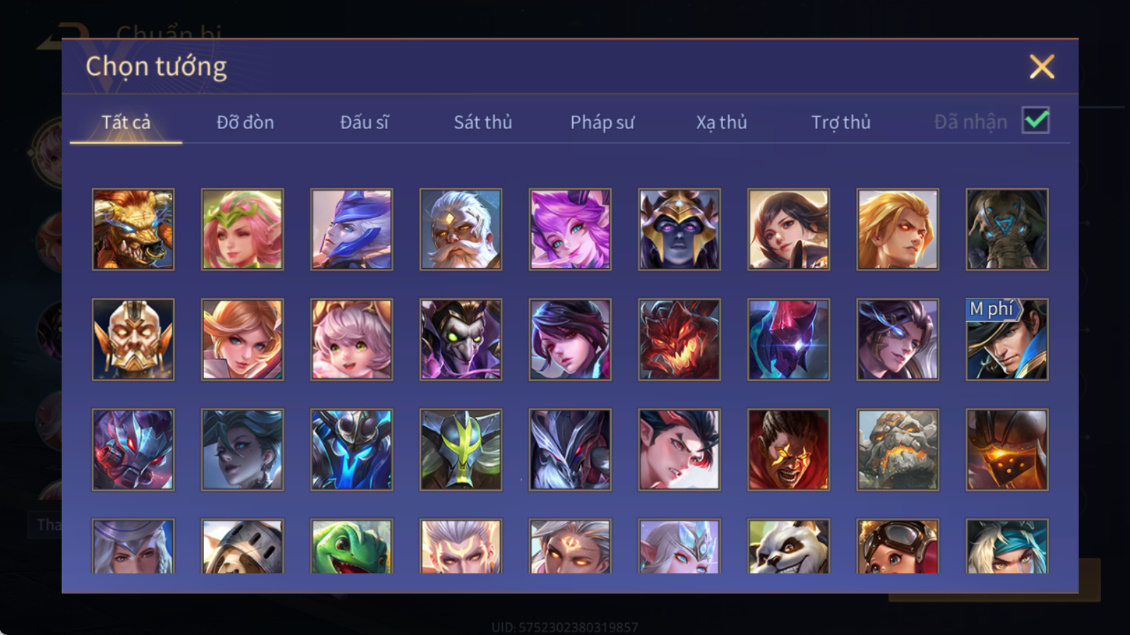Screen dimensions: 1130x635
Task: Choose the green chameleon hero portrait
Action: coord(352,546)
